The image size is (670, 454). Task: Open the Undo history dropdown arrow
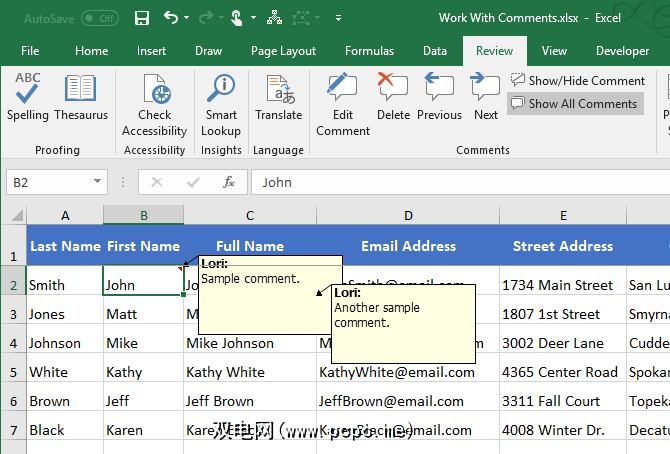pos(187,18)
